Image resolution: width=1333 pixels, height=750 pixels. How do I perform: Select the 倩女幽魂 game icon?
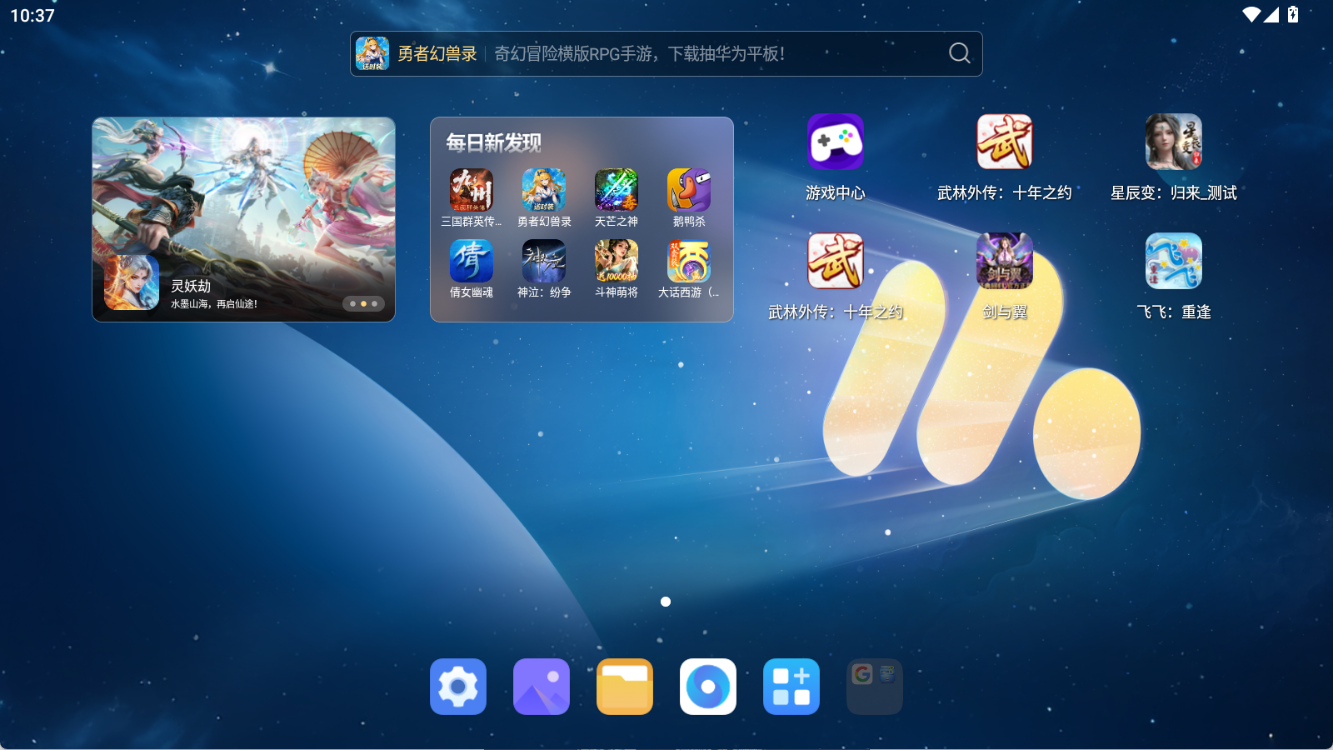pos(471,261)
